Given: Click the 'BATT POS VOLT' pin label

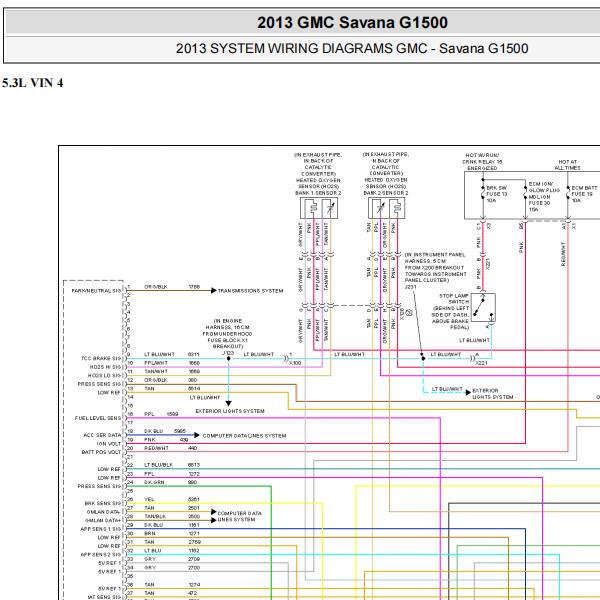Looking at the screenshot, I should point(101,452).
